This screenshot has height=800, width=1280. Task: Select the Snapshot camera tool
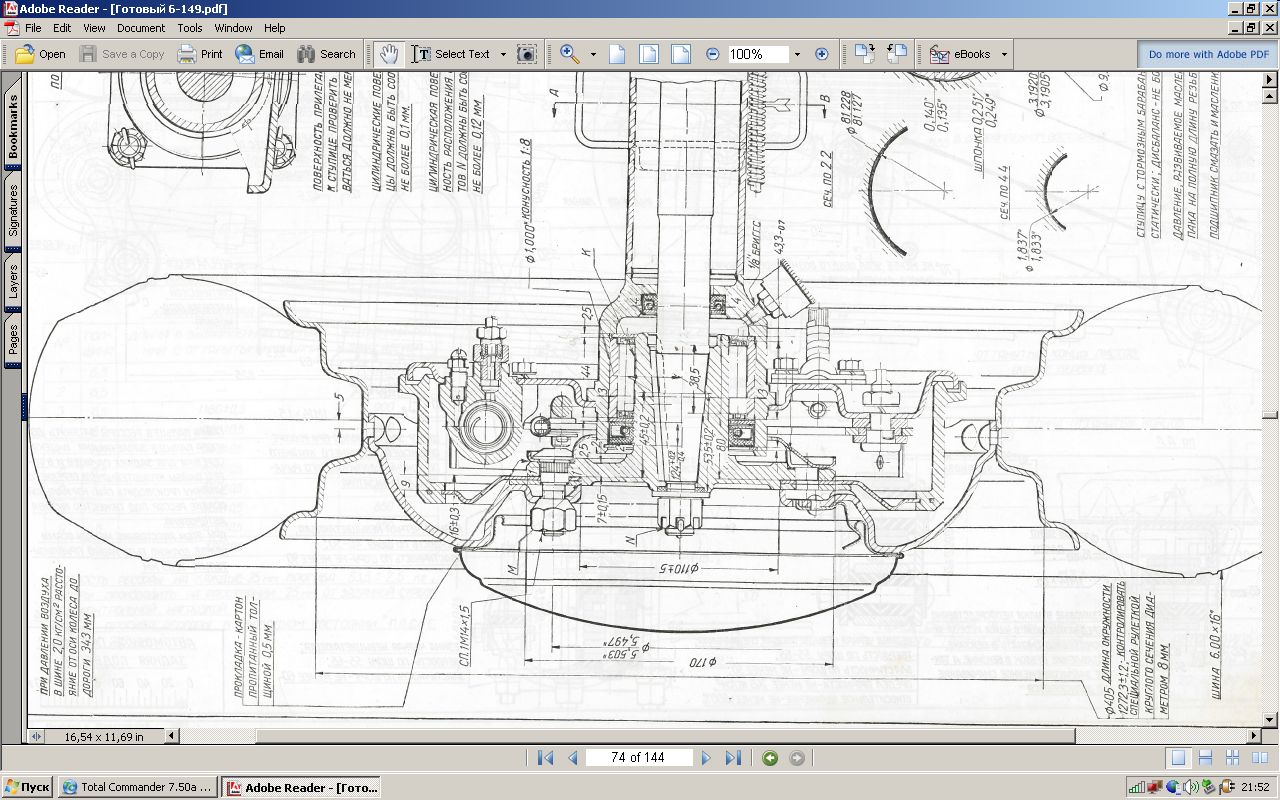[527, 54]
